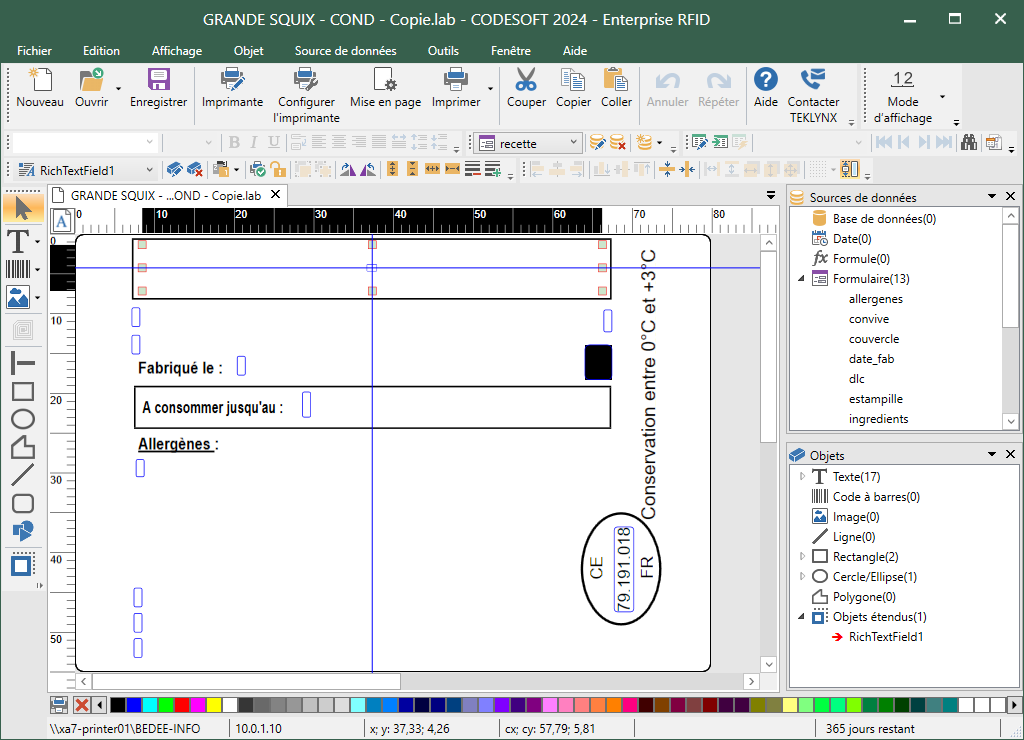This screenshot has height=740, width=1024.
Task: Click the Couper scissors icon
Action: [x=526, y=80]
